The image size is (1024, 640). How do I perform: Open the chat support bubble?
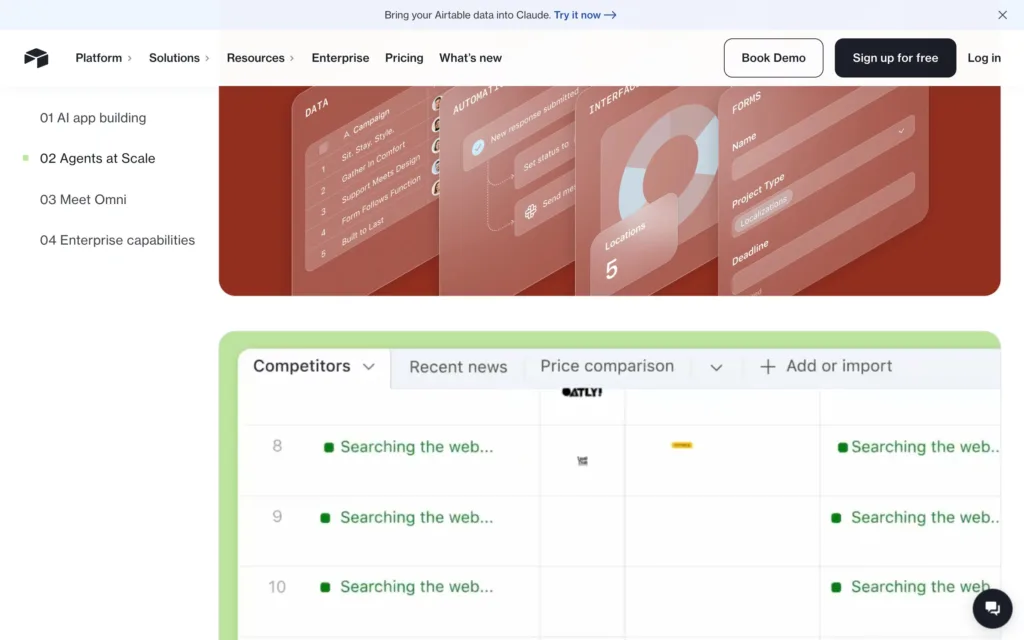tap(992, 609)
